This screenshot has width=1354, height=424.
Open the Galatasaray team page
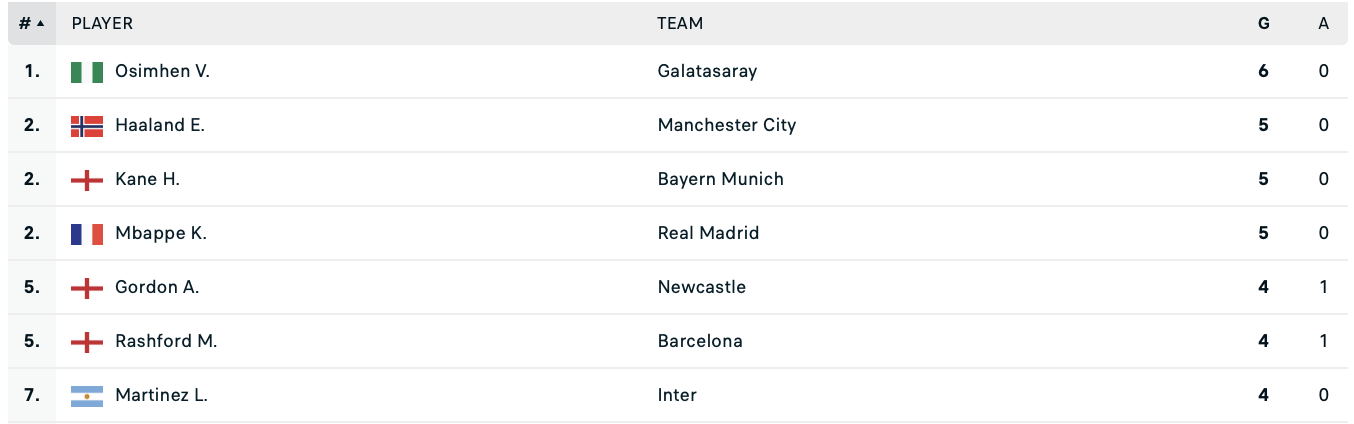tap(707, 72)
